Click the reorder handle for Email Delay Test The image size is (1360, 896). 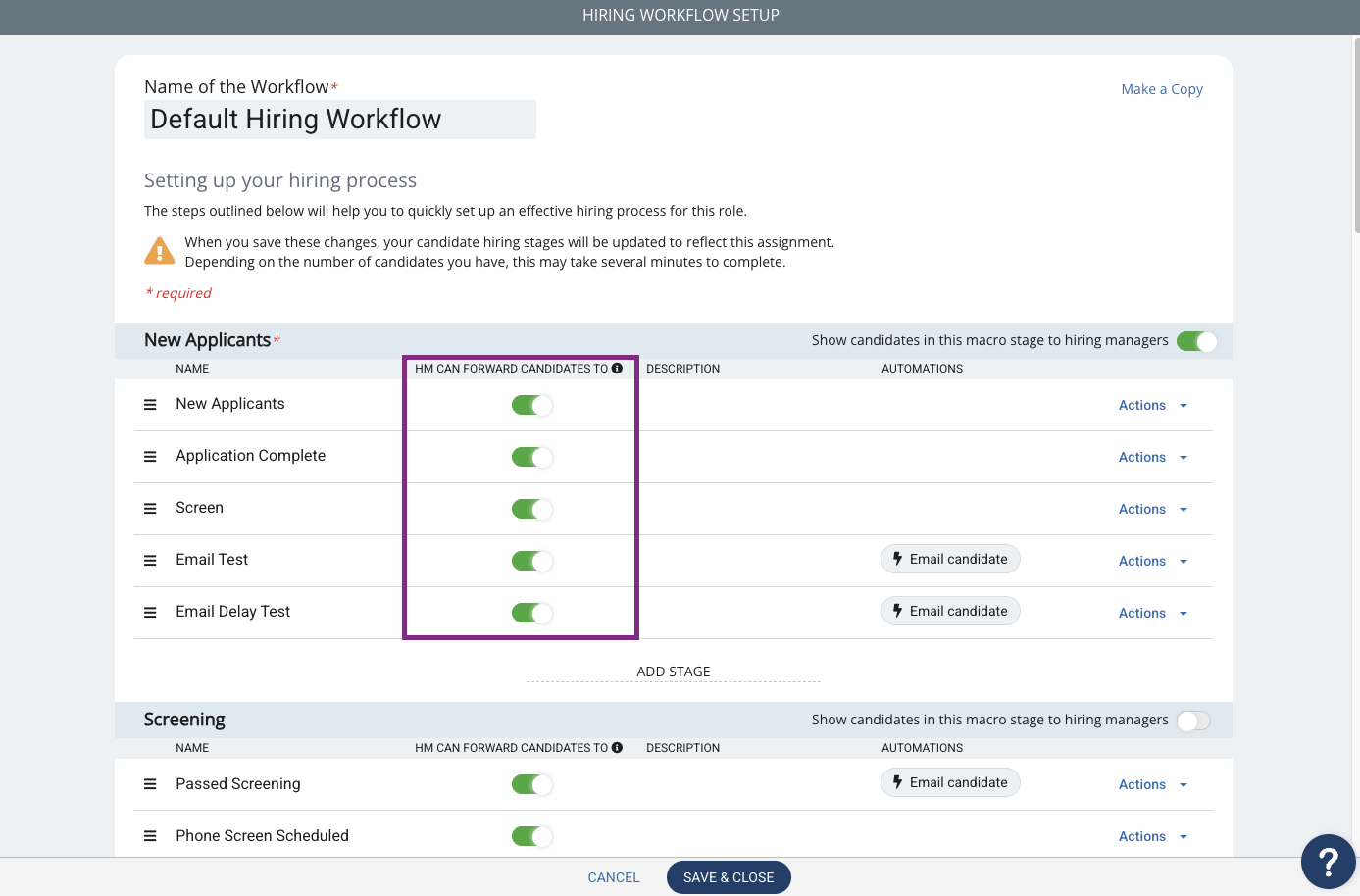[150, 613]
